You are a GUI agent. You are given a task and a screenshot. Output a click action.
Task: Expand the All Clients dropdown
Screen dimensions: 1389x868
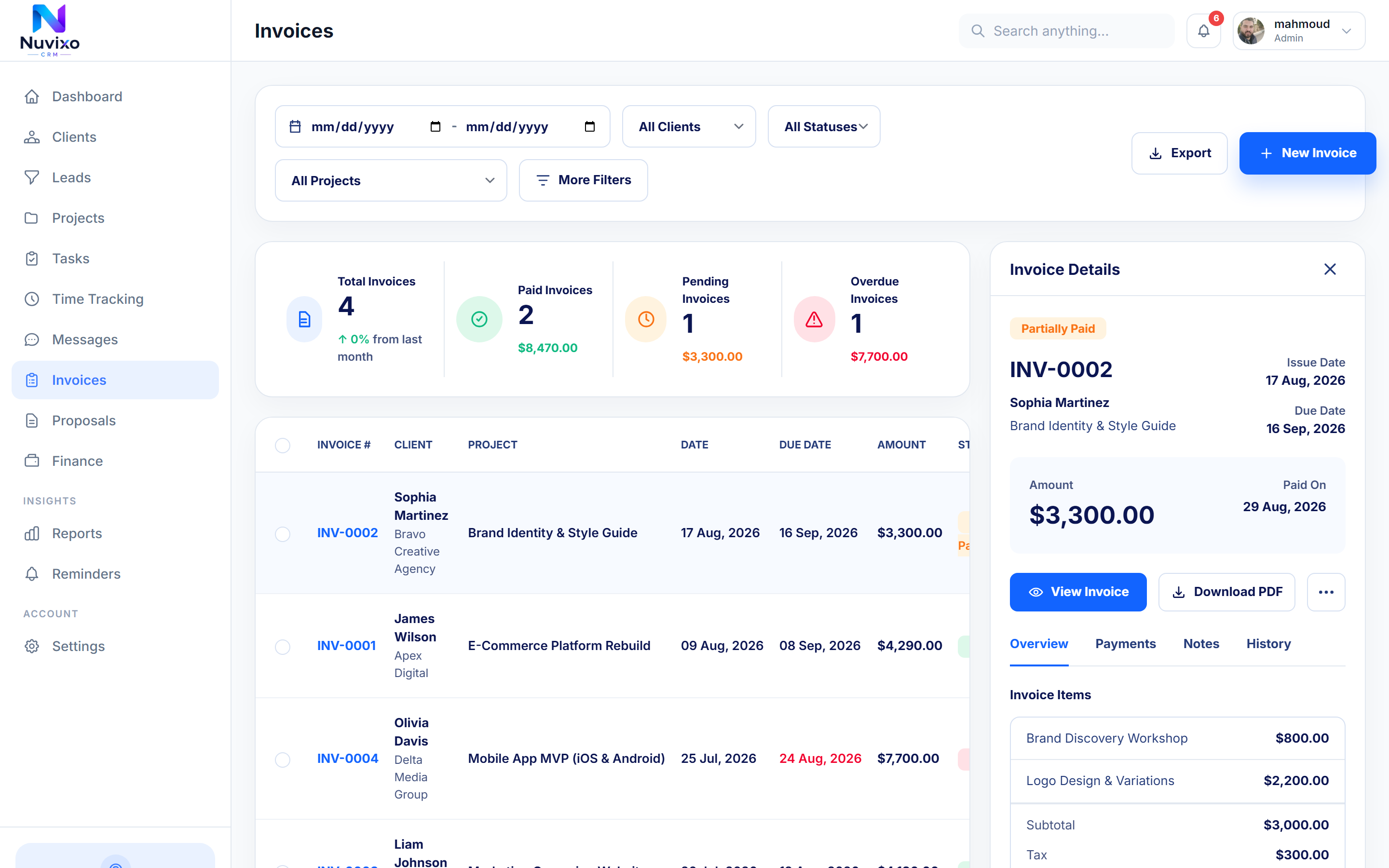pos(689,126)
